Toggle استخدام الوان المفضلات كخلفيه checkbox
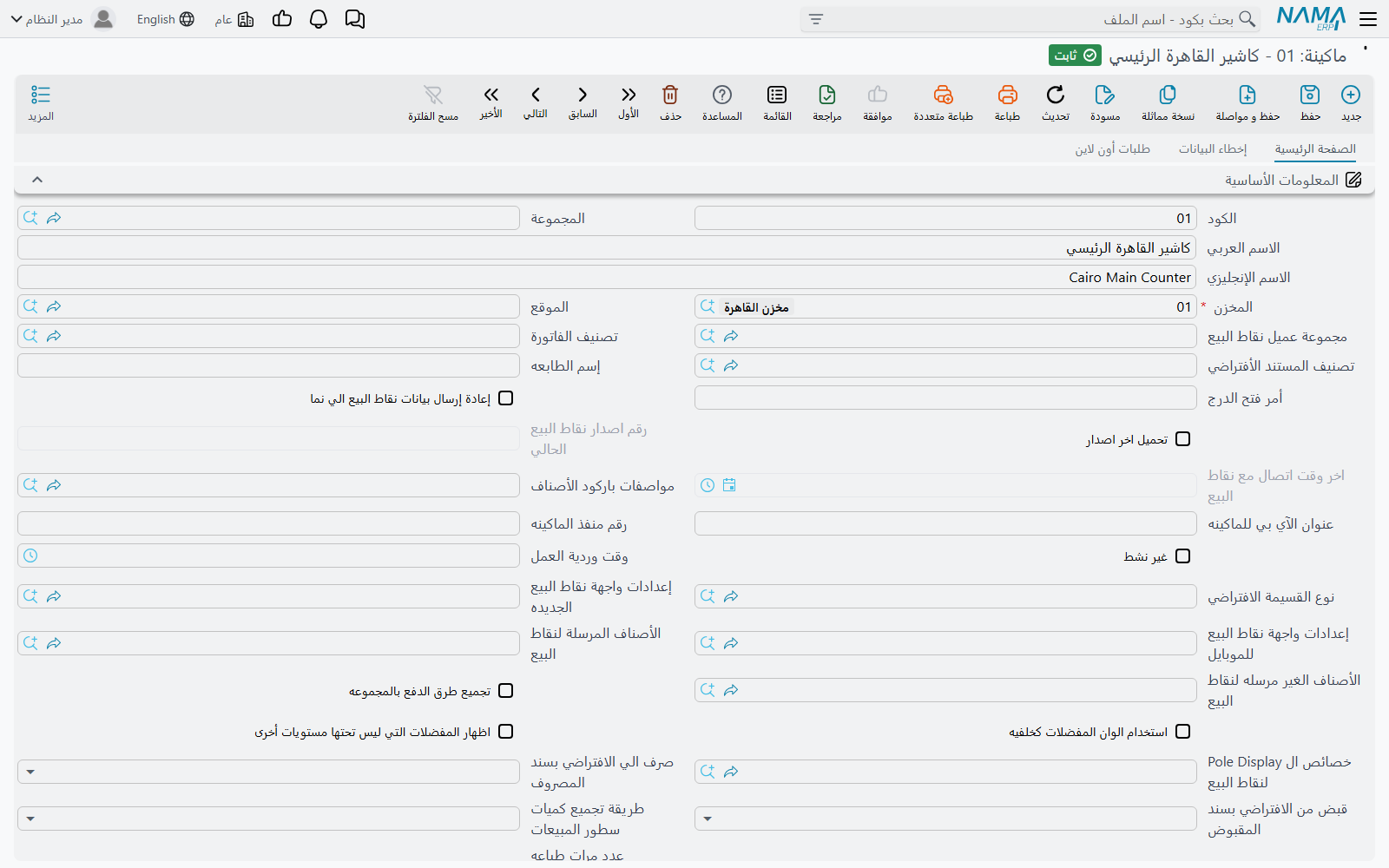This screenshot has width=1389, height=868. click(1182, 732)
